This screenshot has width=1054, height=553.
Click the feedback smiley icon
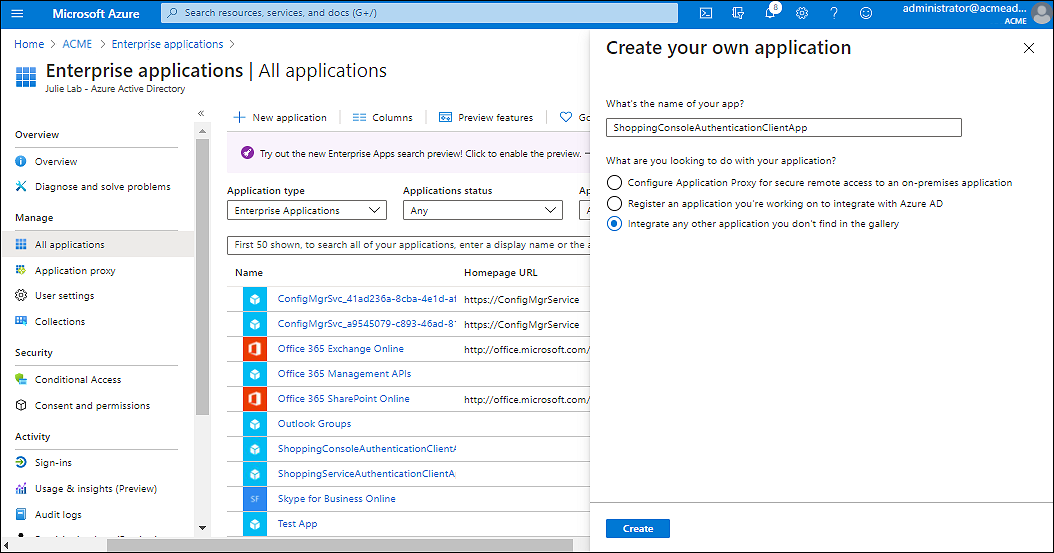coord(866,14)
